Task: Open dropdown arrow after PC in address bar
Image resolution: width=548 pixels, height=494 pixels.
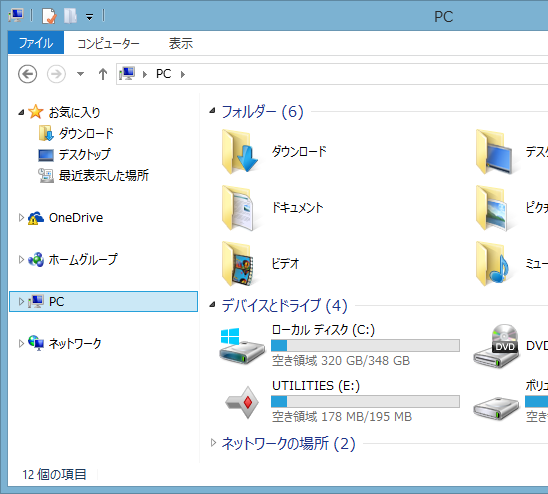Action: [182, 74]
